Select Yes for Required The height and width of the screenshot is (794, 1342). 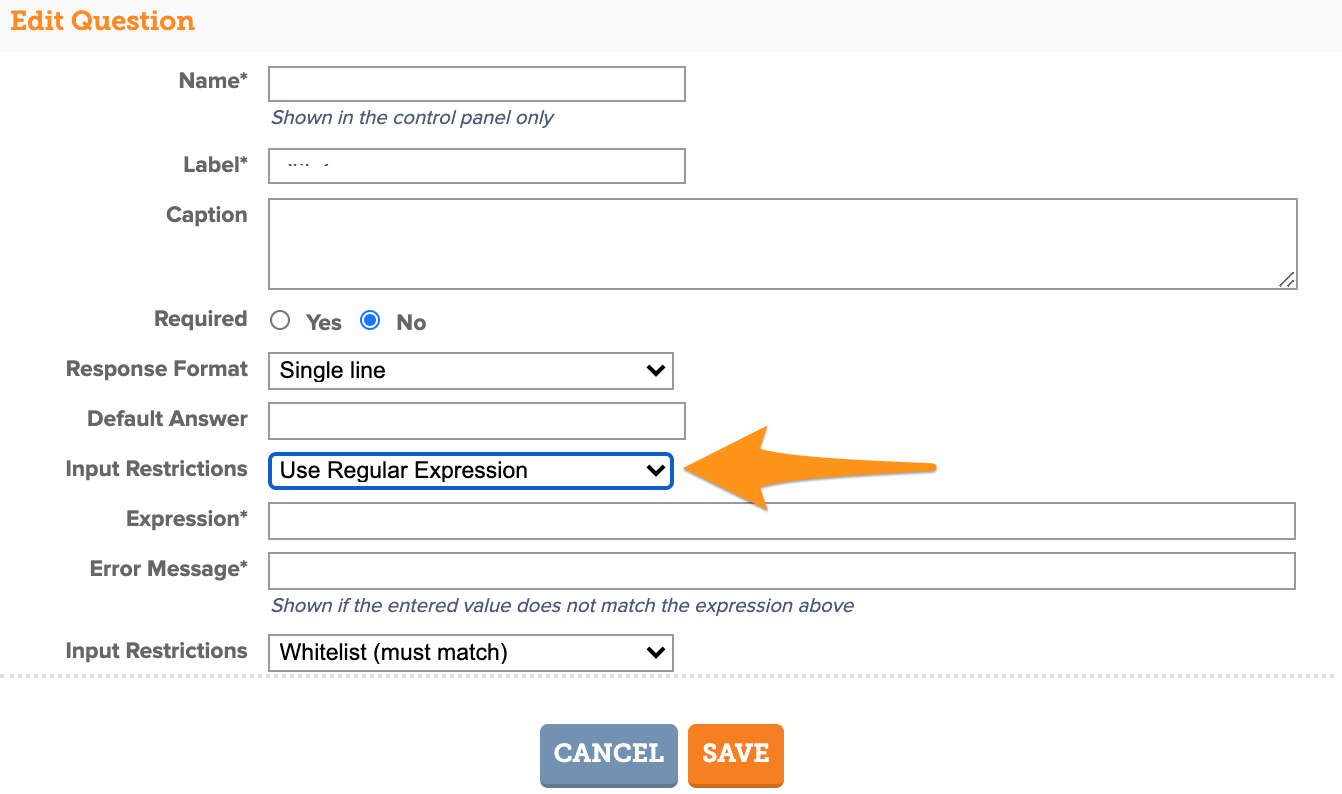(281, 321)
